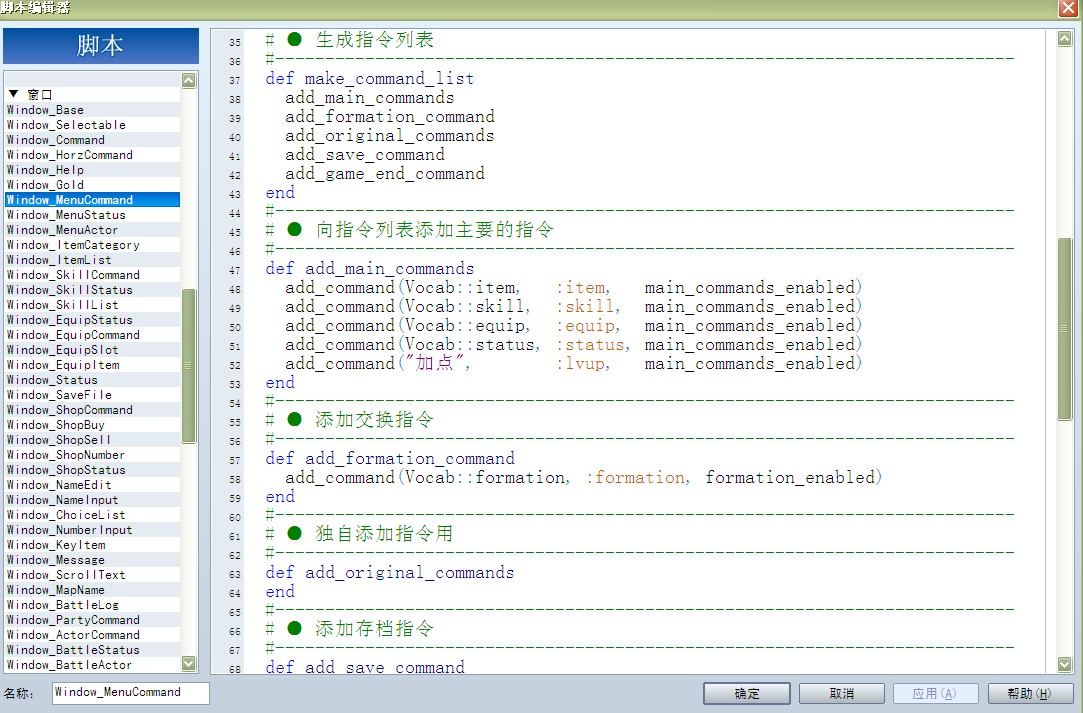1083x713 pixels.
Task: Select Window_Command script
Action: pyautogui.click(x=93, y=140)
